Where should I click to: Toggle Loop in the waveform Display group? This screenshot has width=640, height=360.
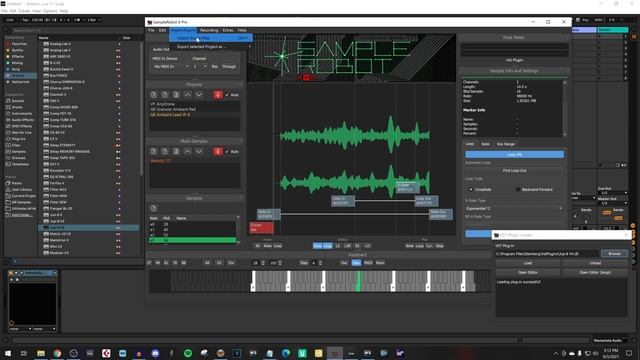click(328, 246)
